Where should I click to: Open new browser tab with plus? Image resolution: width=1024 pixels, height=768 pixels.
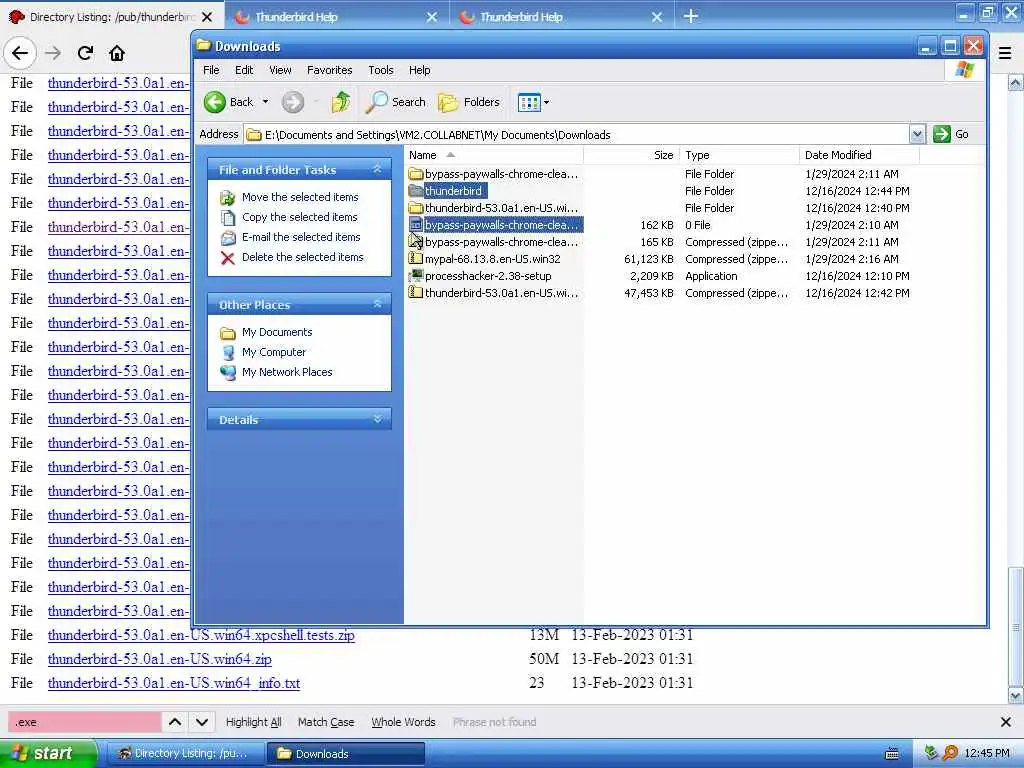[x=690, y=16]
